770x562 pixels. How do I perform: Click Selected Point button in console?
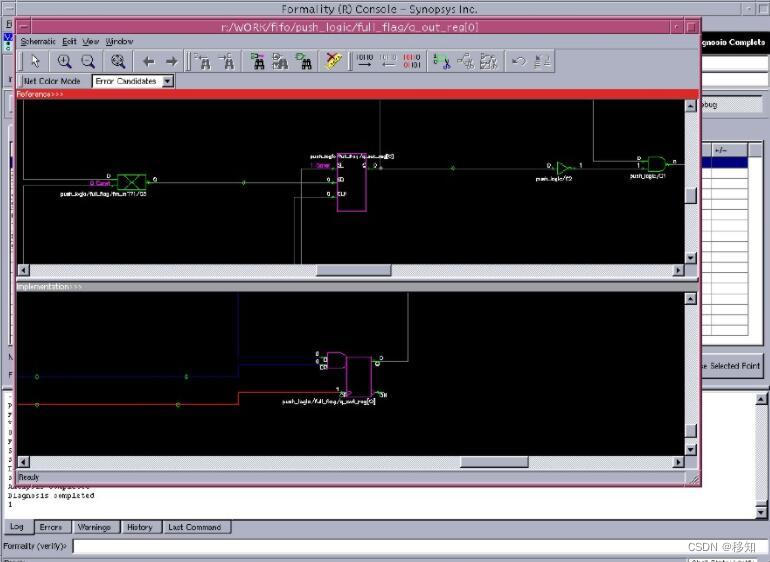point(733,366)
